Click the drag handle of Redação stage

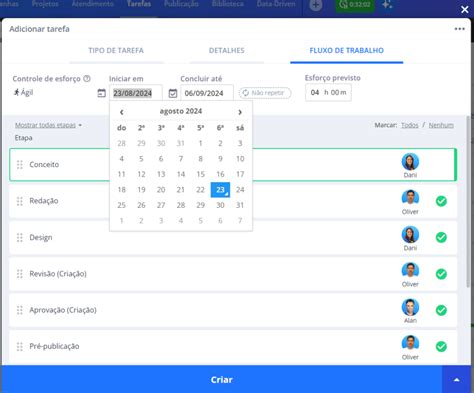point(20,201)
